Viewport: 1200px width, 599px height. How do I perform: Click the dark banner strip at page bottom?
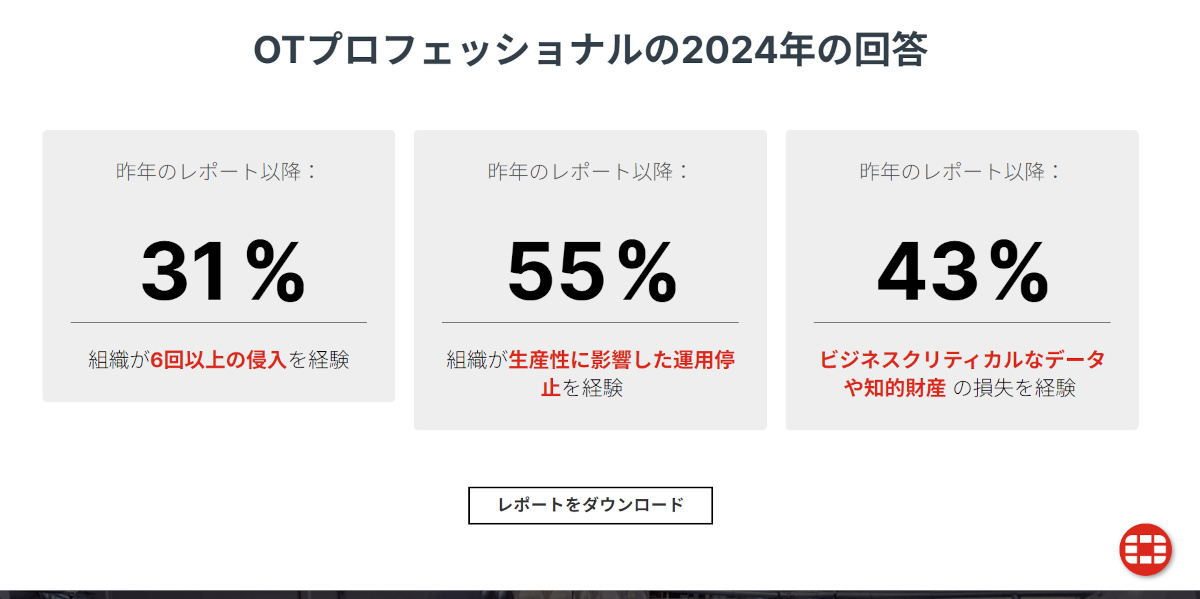click(x=600, y=594)
